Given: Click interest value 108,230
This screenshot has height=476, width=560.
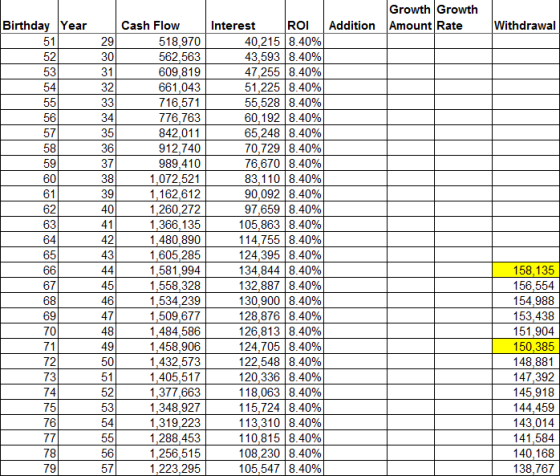Looking at the screenshot, I should [259, 454].
